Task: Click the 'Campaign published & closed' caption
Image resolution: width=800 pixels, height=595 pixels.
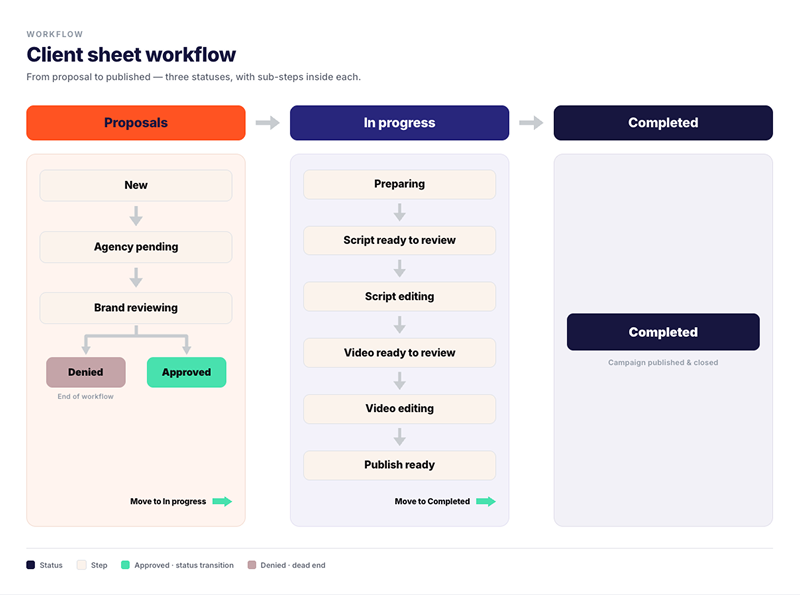Action: (663, 362)
